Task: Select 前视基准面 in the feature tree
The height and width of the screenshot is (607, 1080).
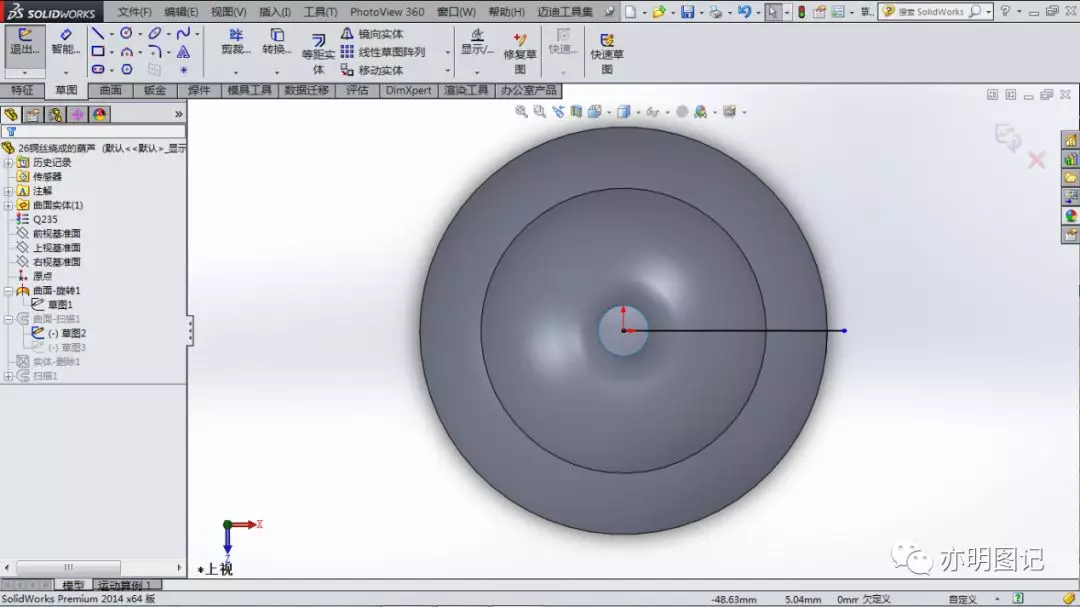Action: (x=56, y=234)
